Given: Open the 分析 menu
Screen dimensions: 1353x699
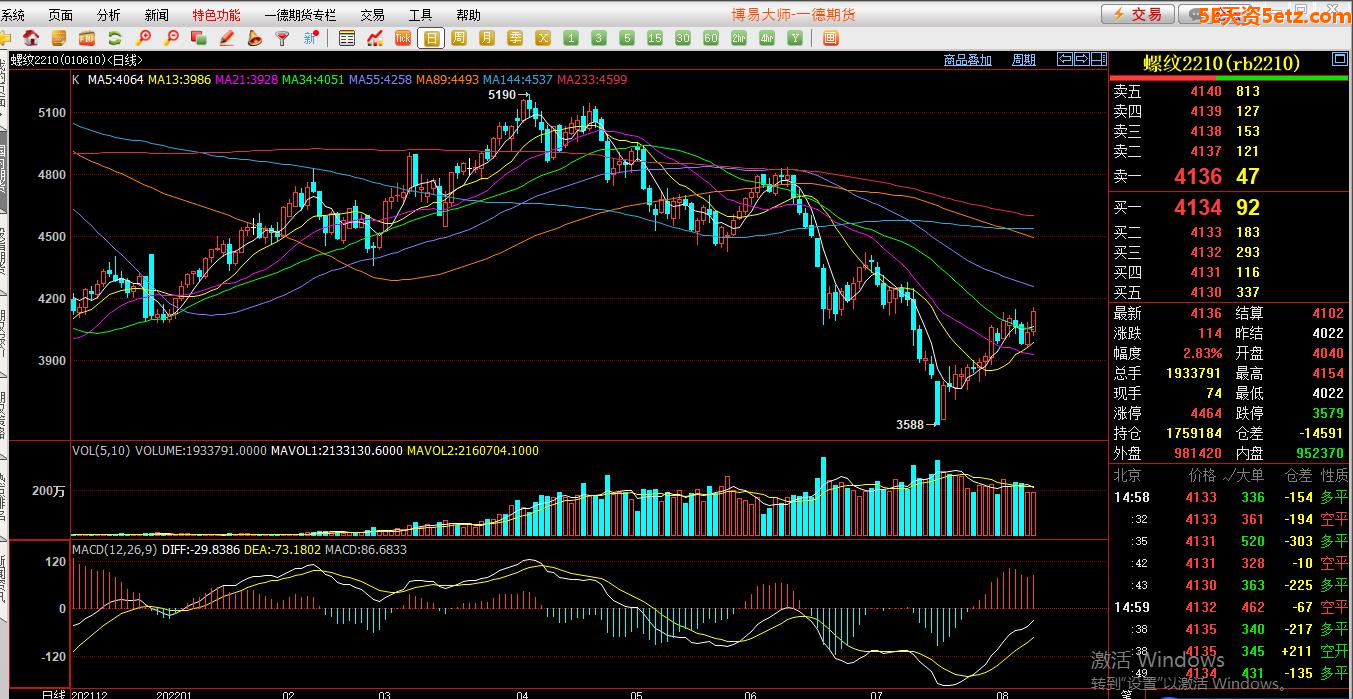Looking at the screenshot, I should [109, 15].
